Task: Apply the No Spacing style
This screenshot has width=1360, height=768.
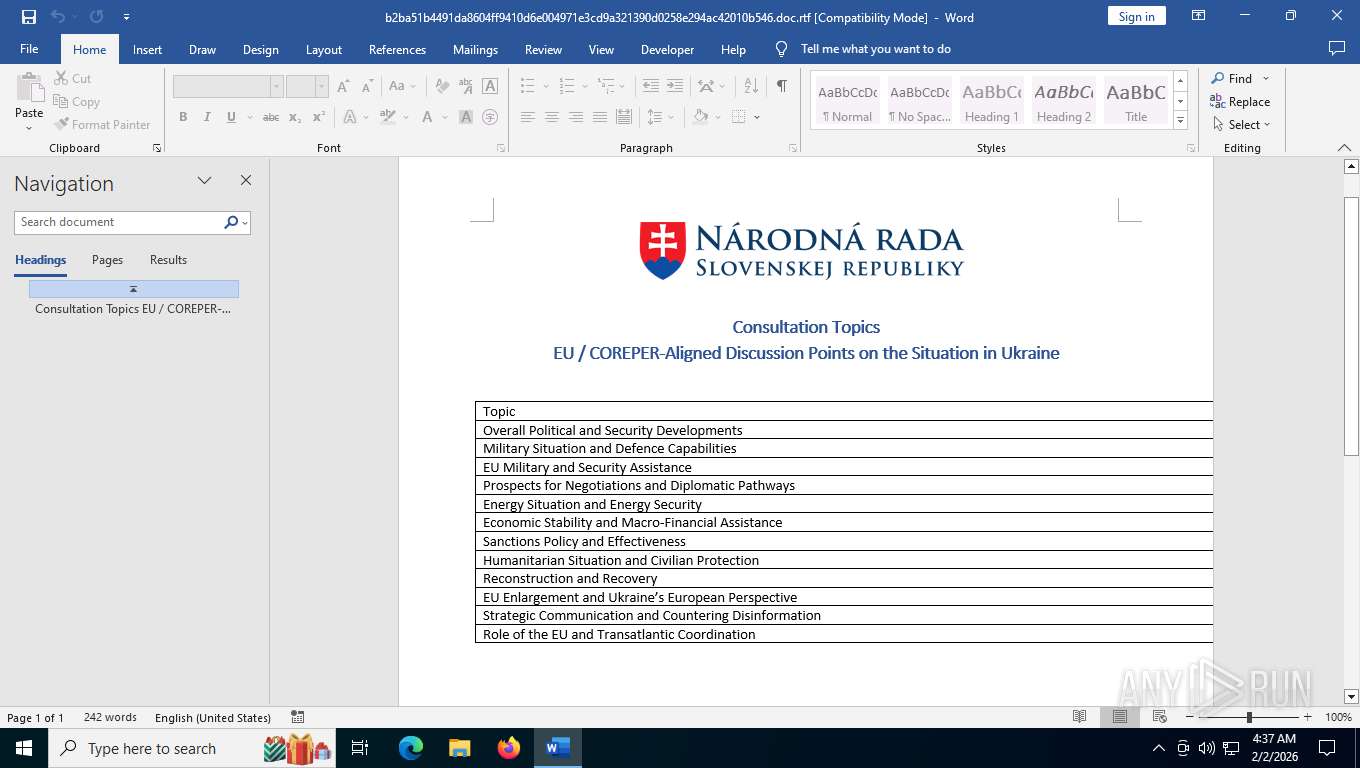Action: click(x=919, y=101)
